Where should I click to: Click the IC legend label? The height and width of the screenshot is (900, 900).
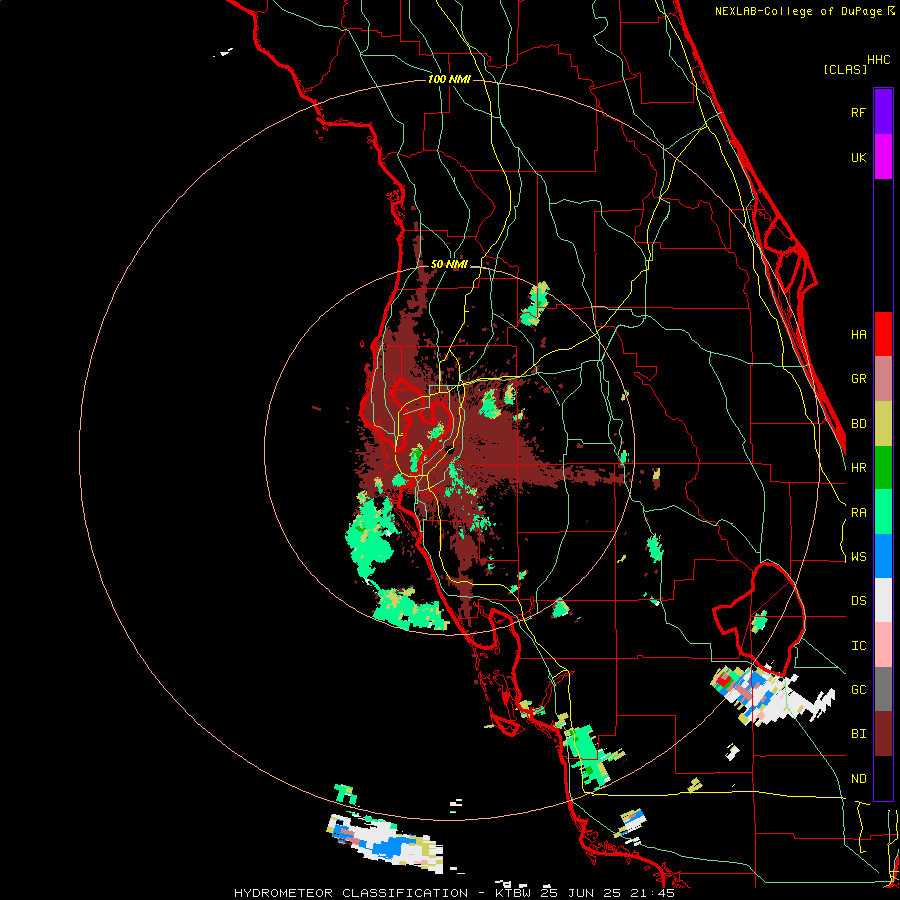click(x=858, y=646)
